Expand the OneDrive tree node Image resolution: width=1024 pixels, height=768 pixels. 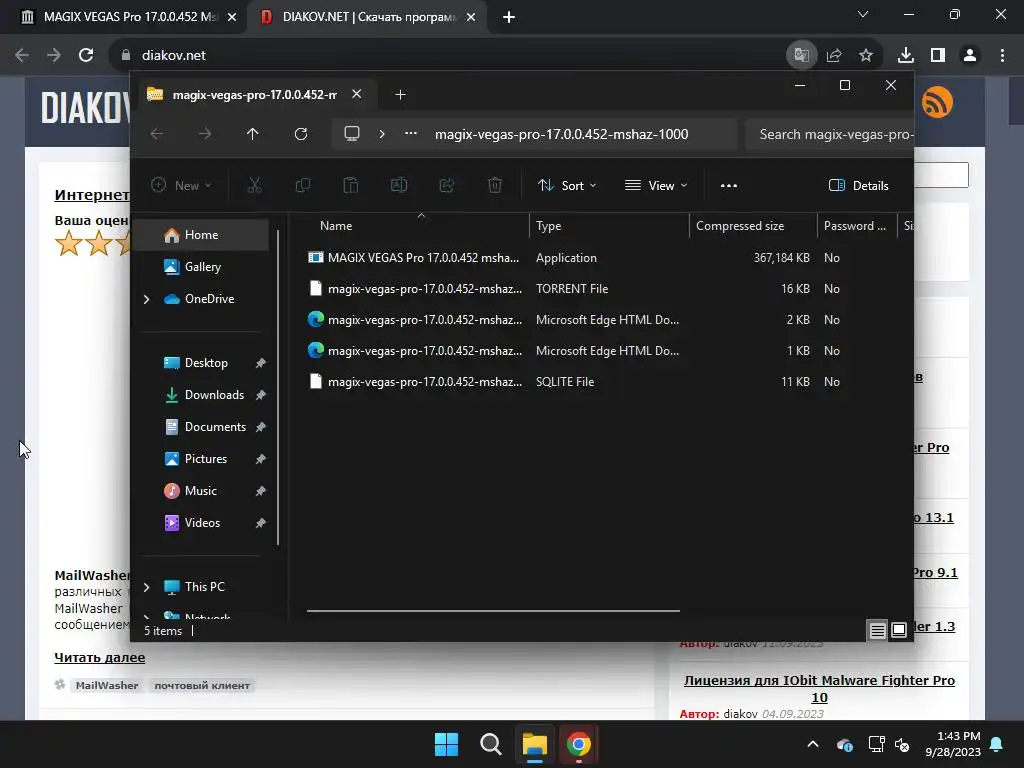147,299
